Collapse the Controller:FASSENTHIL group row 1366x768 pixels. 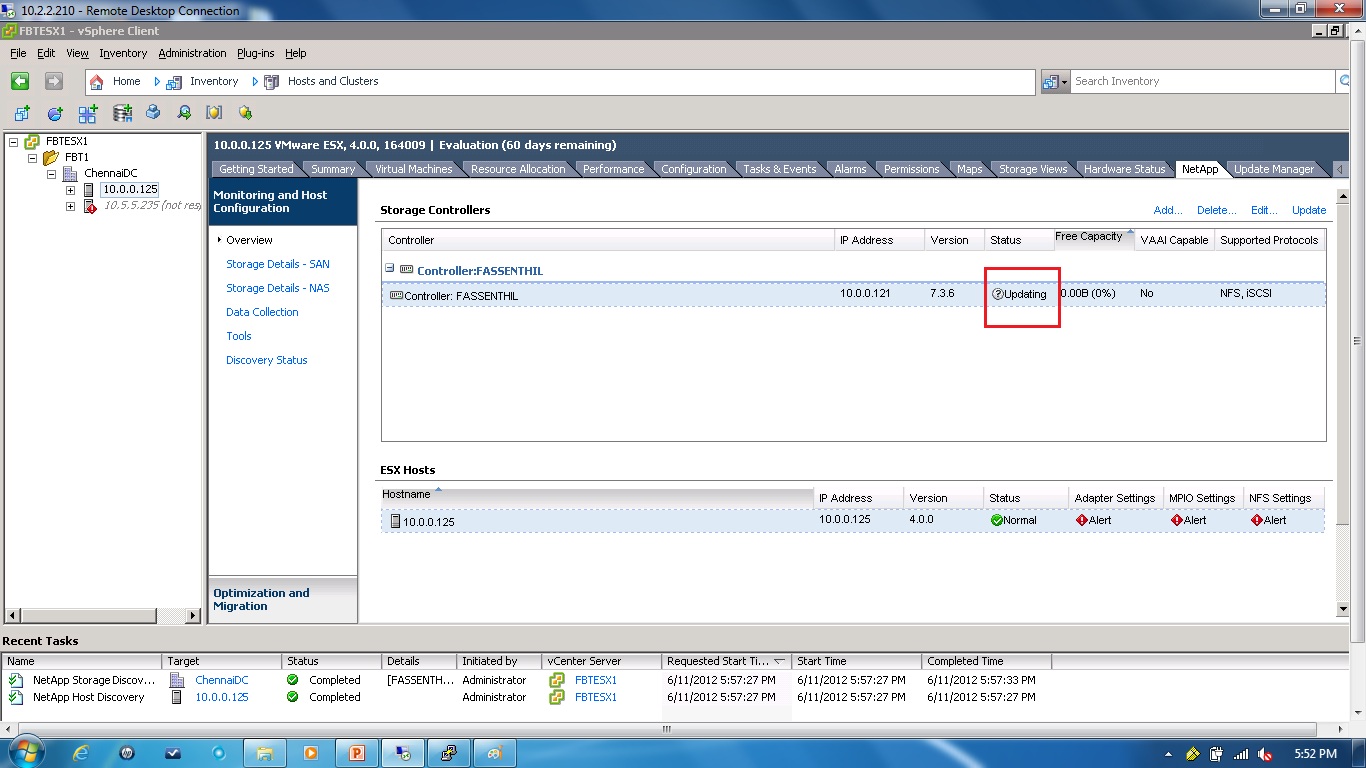tap(390, 270)
